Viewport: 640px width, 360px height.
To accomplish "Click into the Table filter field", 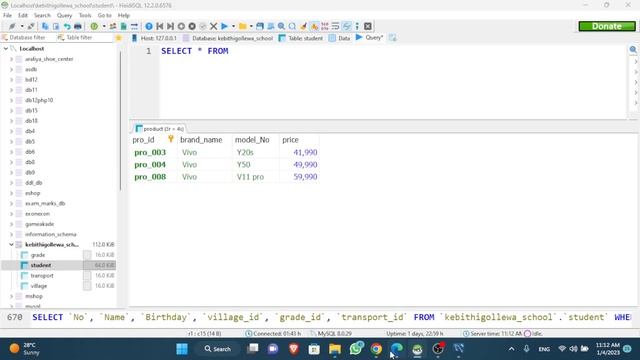I will coord(84,38).
